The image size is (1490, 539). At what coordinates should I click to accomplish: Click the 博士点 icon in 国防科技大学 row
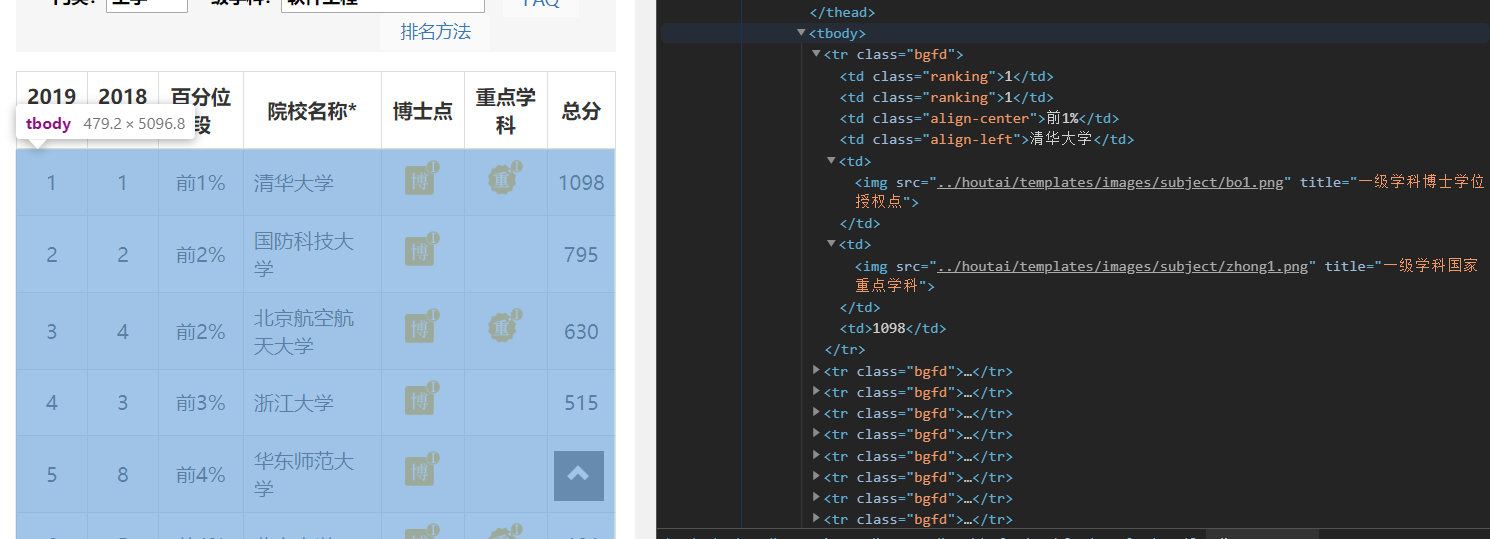(422, 250)
